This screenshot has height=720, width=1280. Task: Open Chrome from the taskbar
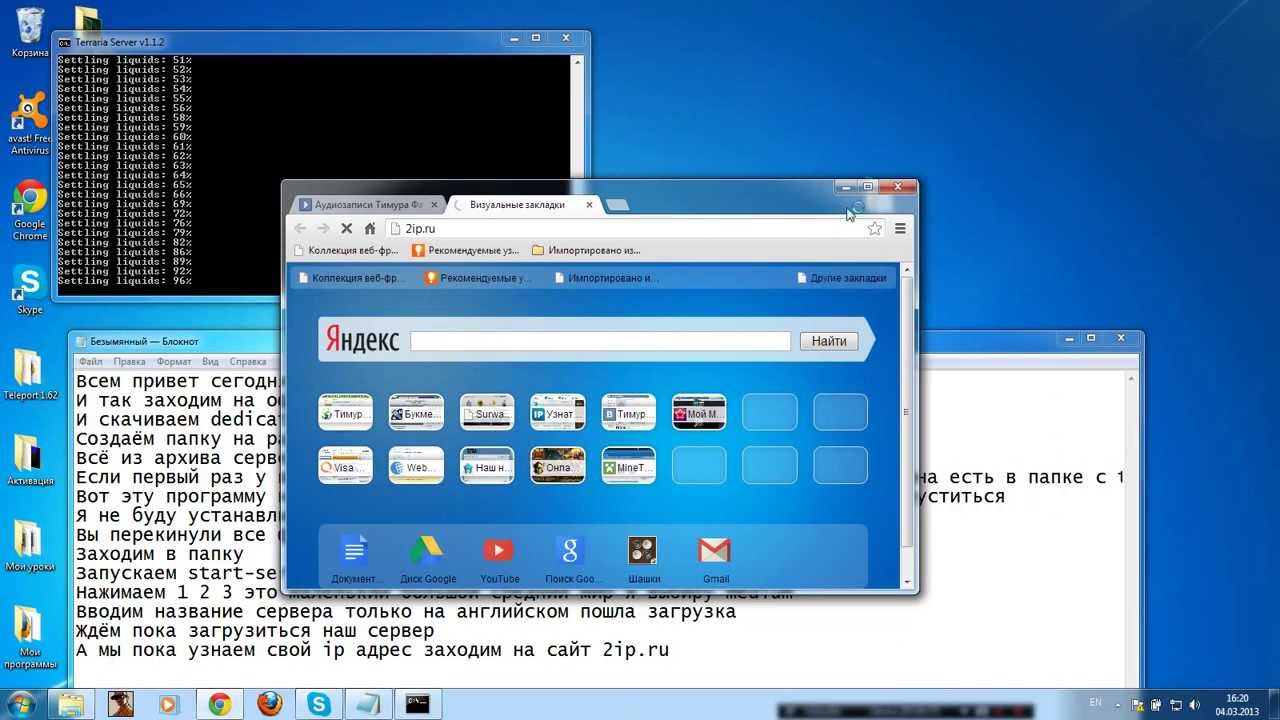(219, 704)
